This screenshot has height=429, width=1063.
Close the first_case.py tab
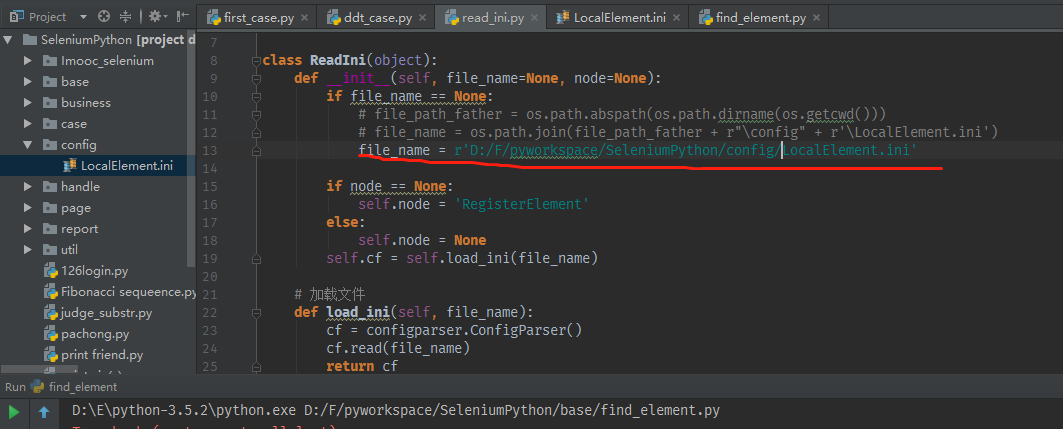pyautogui.click(x=303, y=18)
